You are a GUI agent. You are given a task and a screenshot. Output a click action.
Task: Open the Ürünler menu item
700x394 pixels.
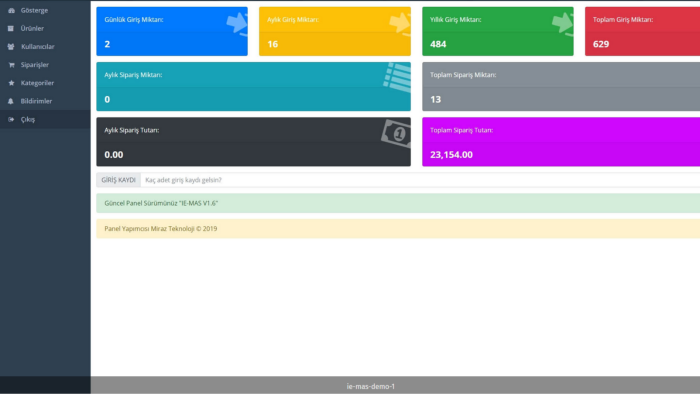coord(32,29)
